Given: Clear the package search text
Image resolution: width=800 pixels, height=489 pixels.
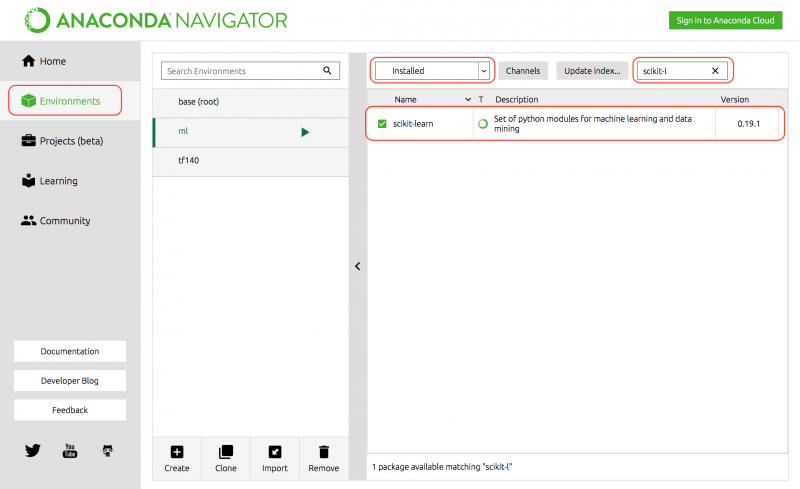Looking at the screenshot, I should pos(715,71).
